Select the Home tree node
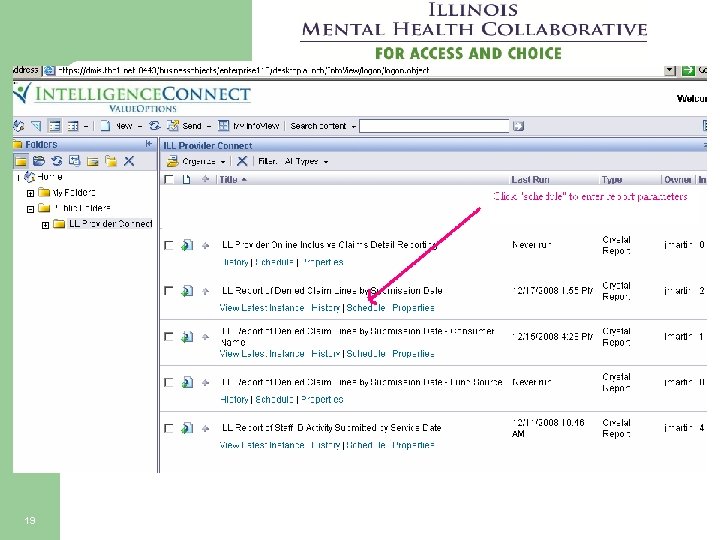Image resolution: width=720 pixels, height=540 pixels. [x=50, y=177]
